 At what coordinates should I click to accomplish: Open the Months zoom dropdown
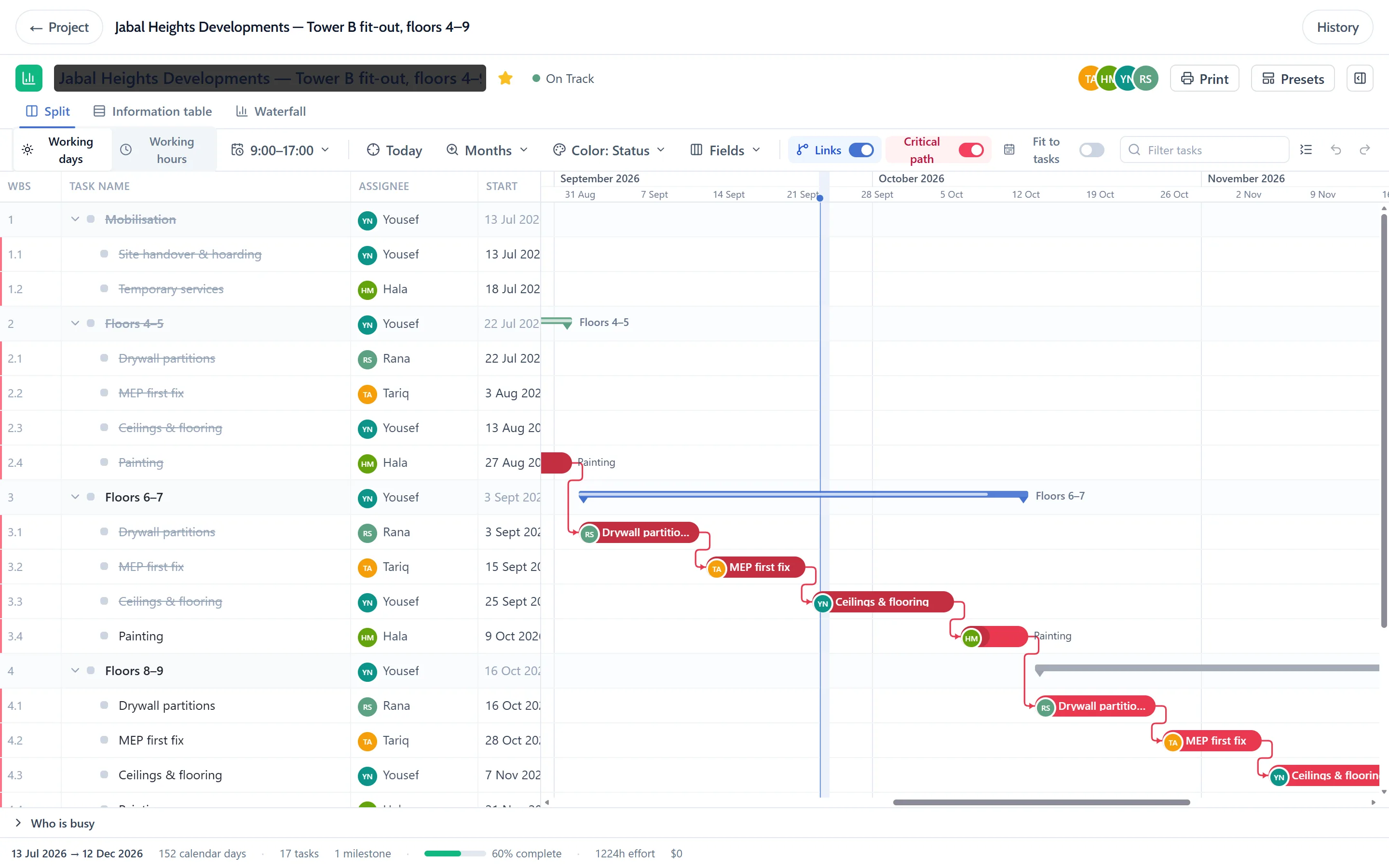pos(487,150)
